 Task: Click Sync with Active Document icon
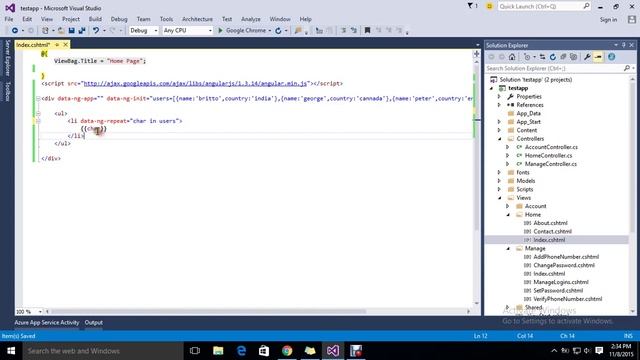[542, 57]
